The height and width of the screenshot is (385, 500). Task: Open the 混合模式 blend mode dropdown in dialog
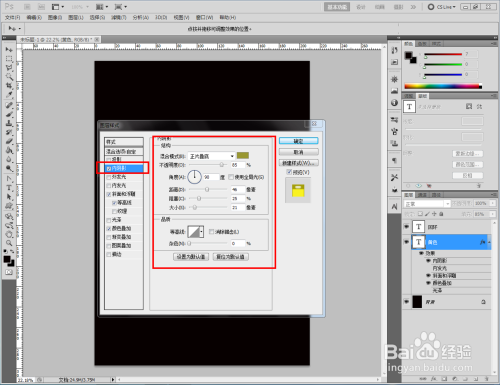211,156
